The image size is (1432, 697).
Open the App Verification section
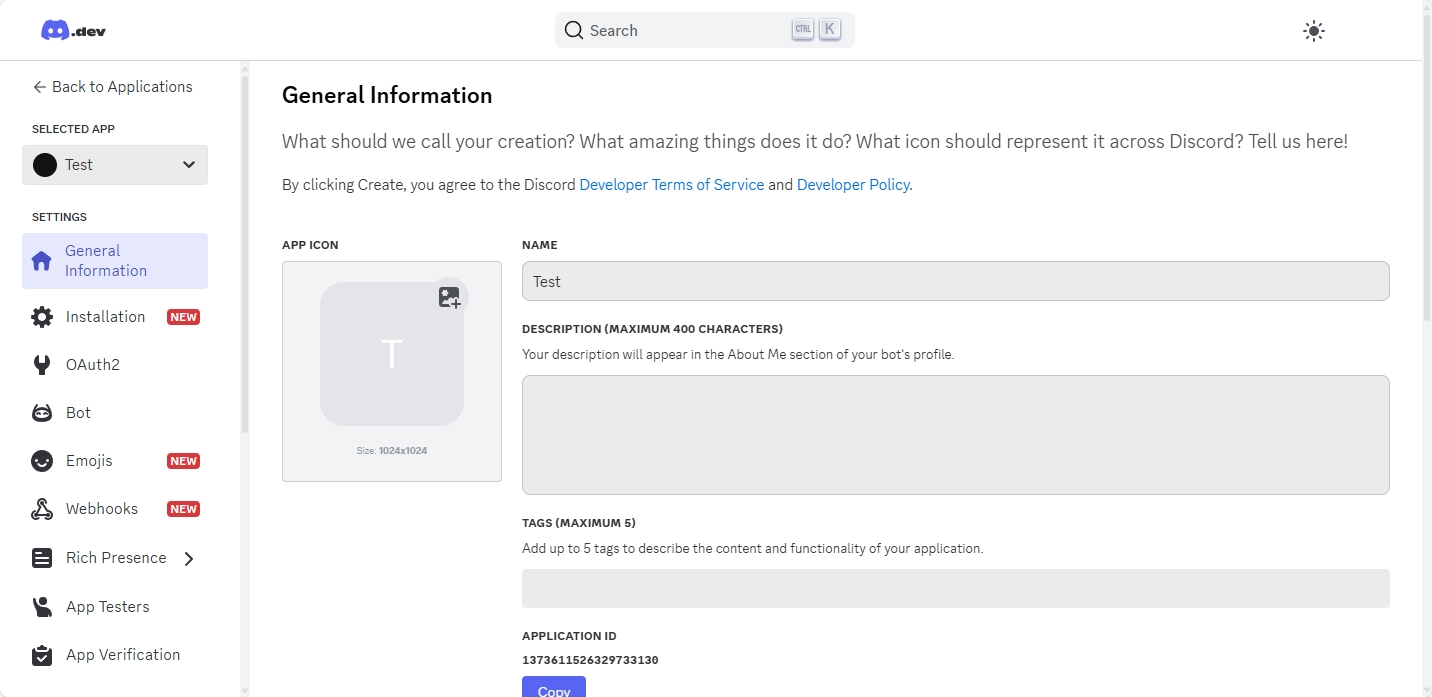115,655
